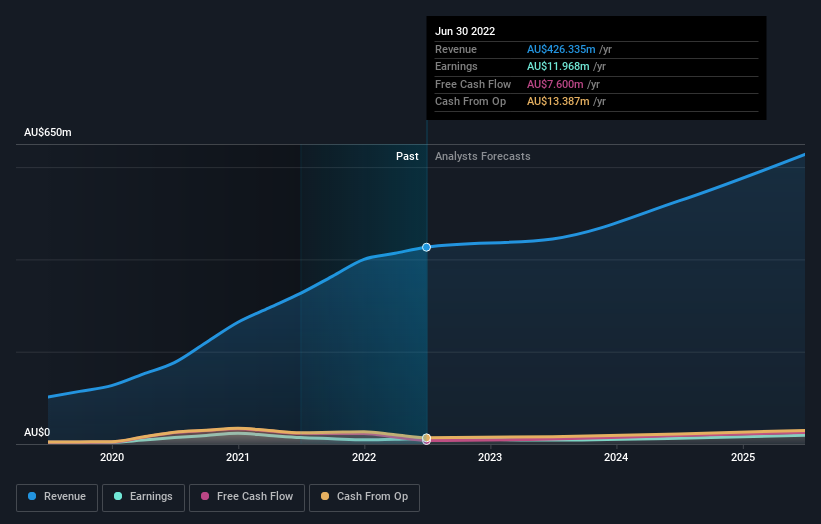Toggle the Earnings legend button
Screen dimensions: 821x524
pyautogui.click(x=143, y=497)
